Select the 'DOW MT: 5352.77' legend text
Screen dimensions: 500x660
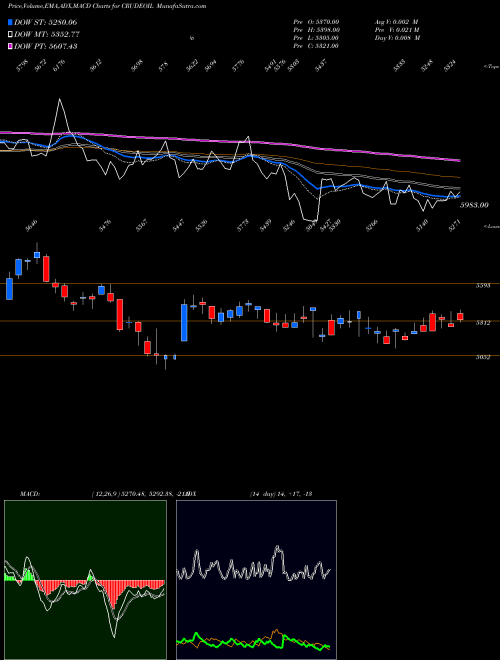(x=47, y=34)
